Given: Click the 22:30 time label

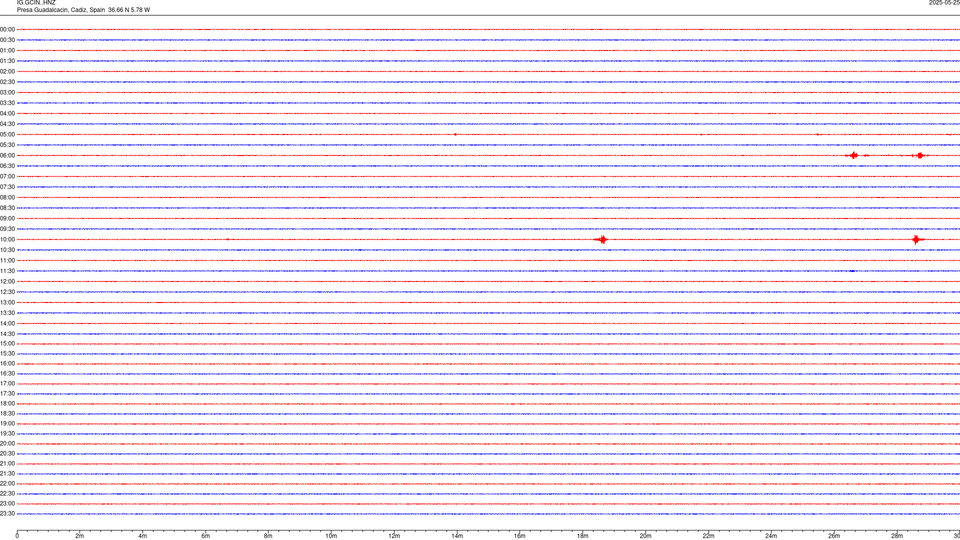Looking at the screenshot, I should point(7,493).
